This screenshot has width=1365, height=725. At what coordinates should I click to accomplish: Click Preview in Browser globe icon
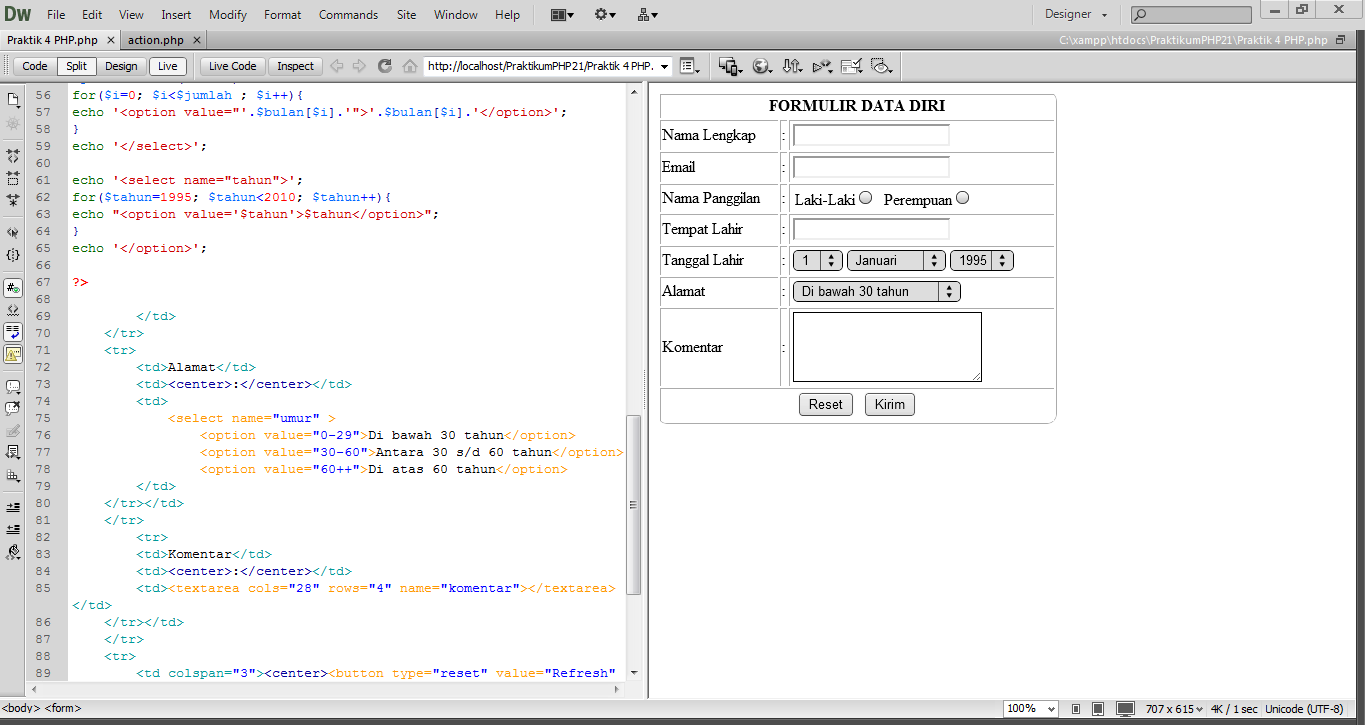pos(763,66)
